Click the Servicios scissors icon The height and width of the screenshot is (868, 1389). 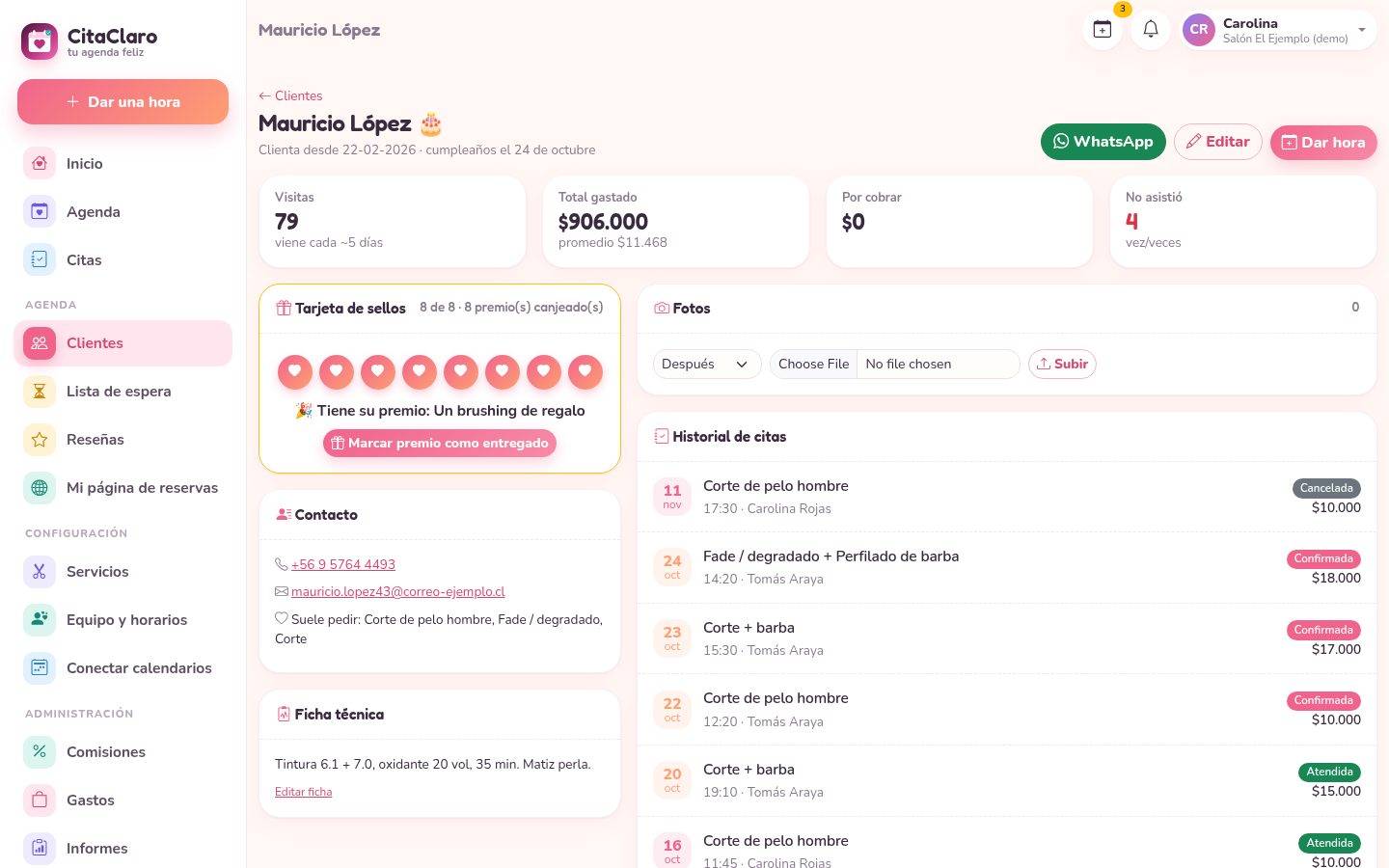click(x=40, y=571)
